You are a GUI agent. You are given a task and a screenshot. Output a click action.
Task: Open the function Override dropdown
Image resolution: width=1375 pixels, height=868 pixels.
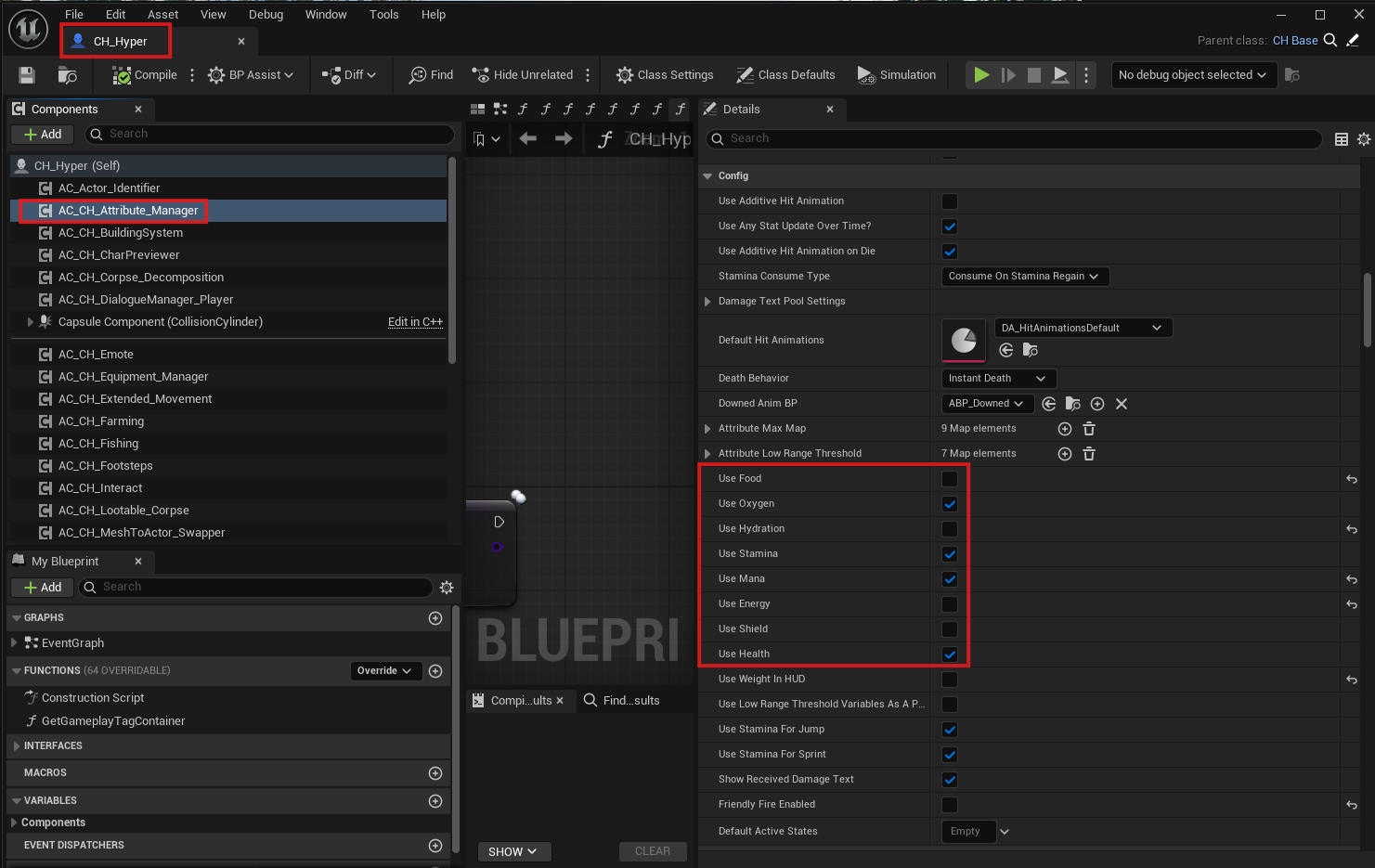point(385,671)
